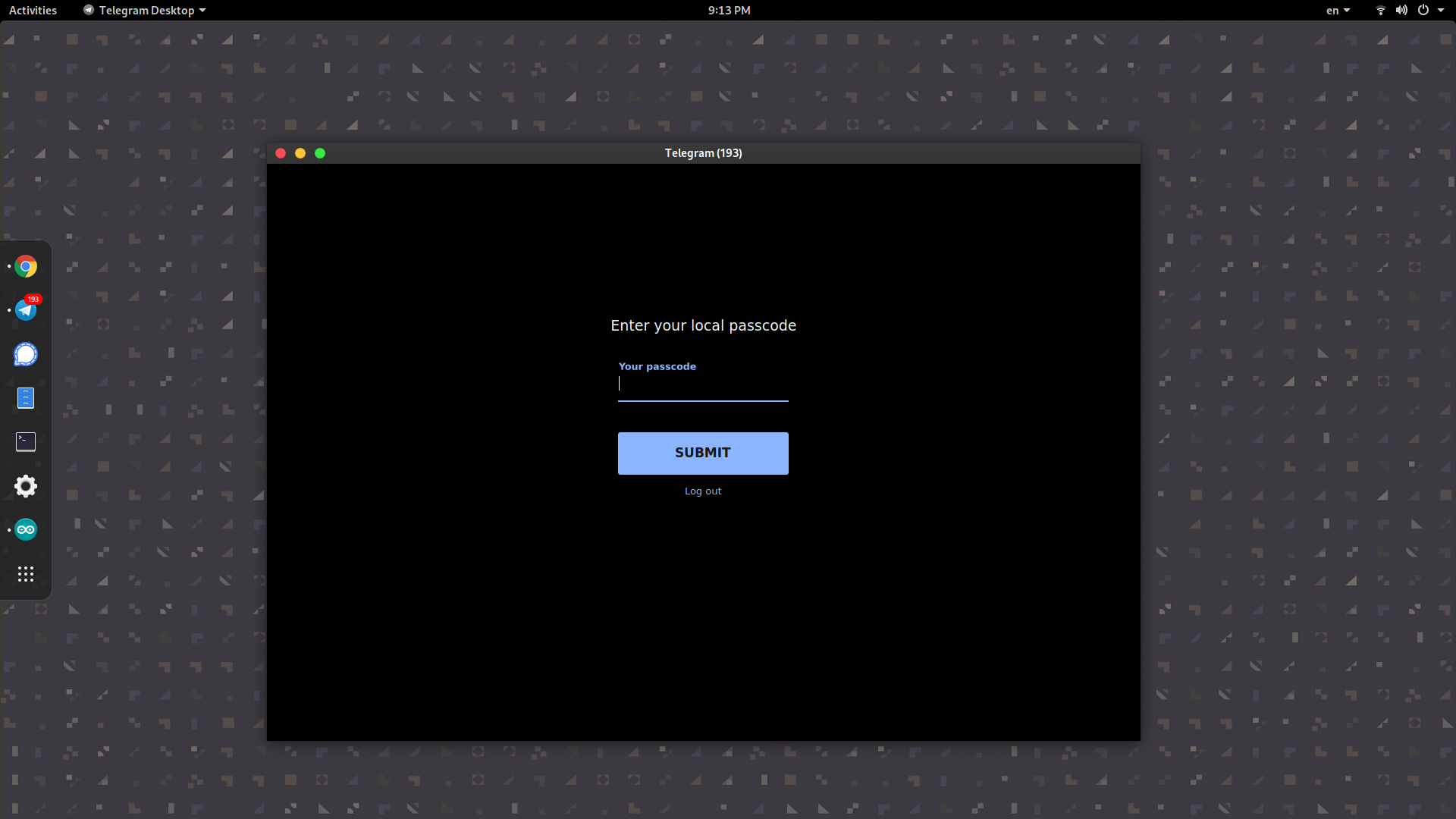Close the Telegram window
1456x819 pixels.
(x=281, y=153)
